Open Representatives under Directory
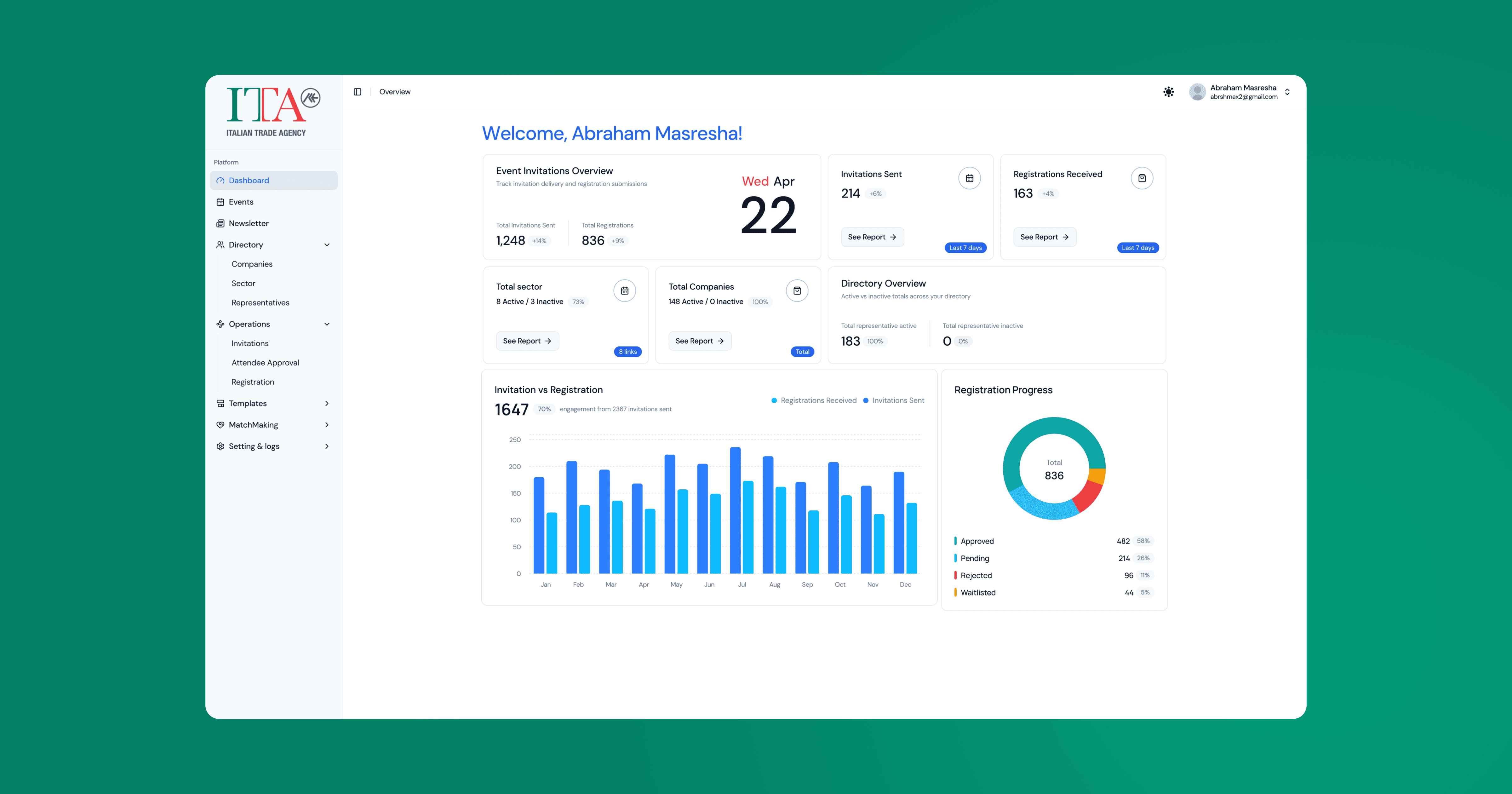Screen dimensions: 1512x794 [260, 303]
